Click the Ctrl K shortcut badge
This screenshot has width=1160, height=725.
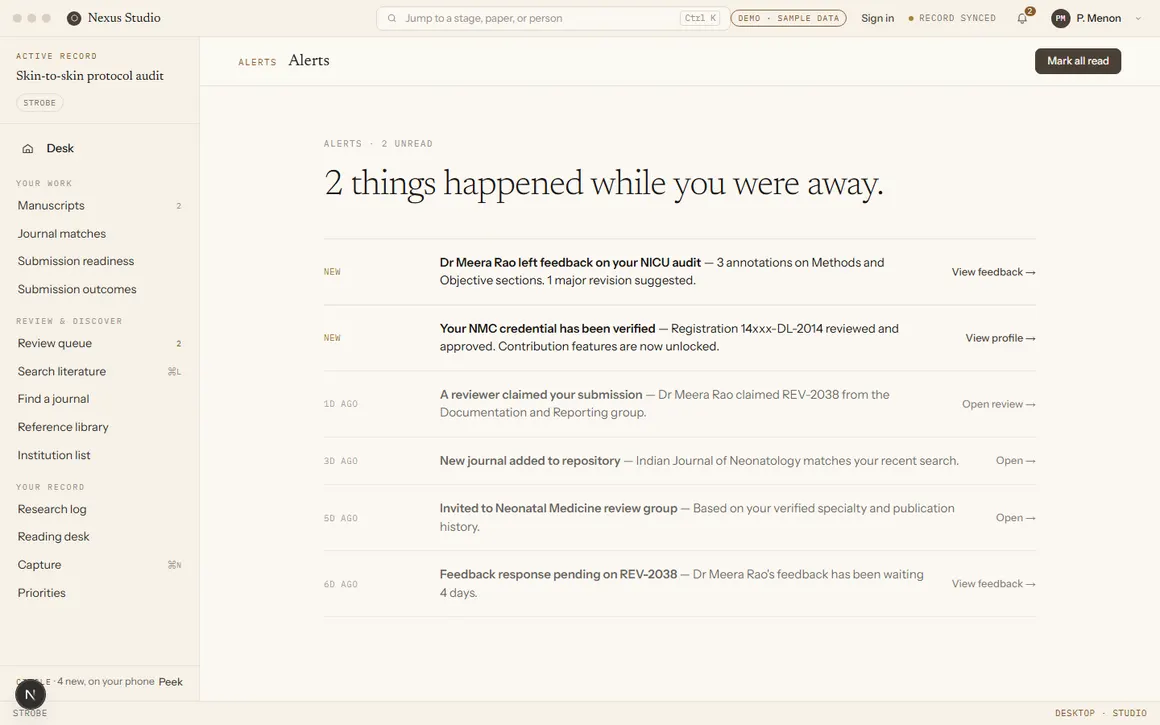[700, 18]
